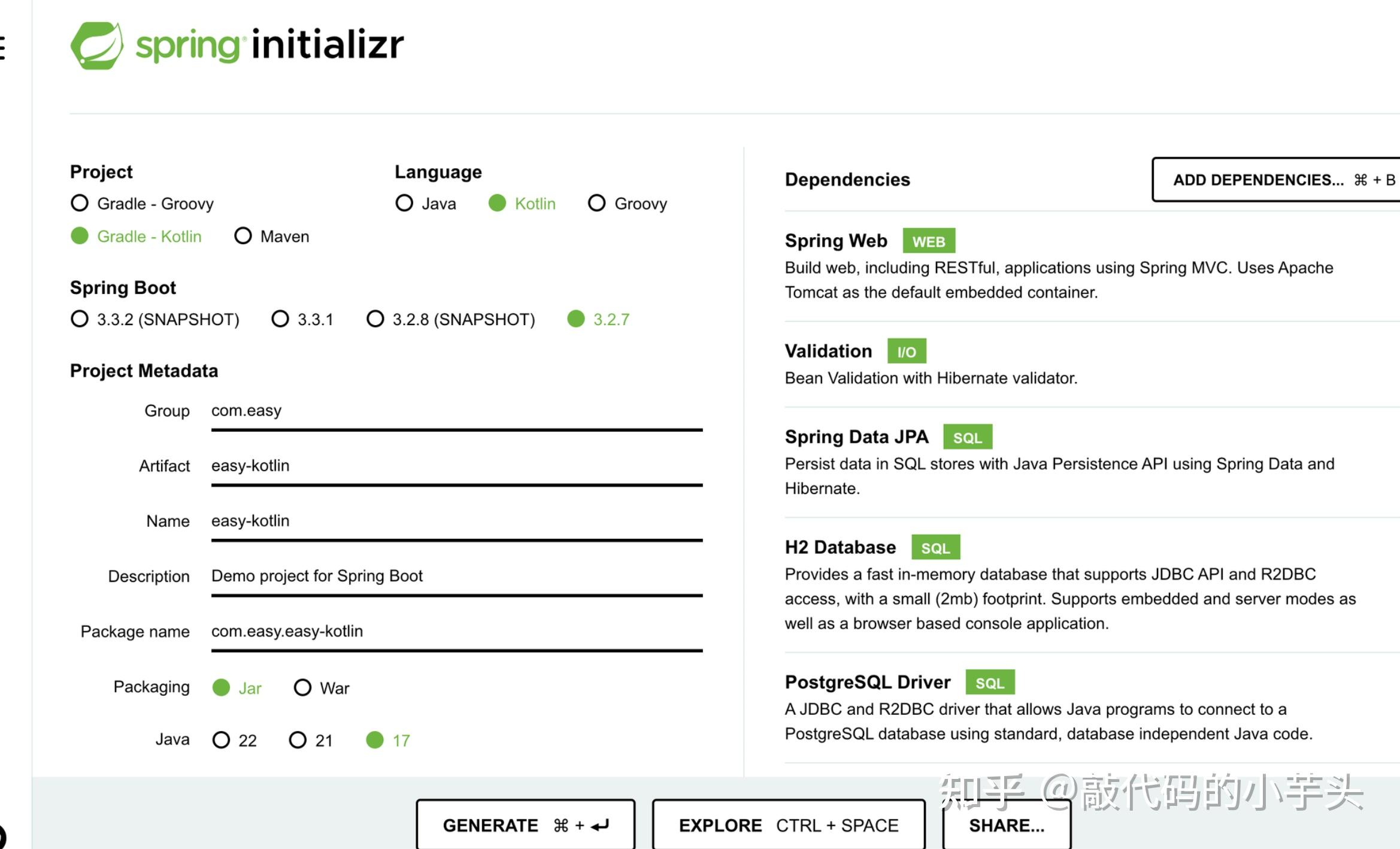The width and height of the screenshot is (1400, 849).
Task: Pick Groovy language radio button
Action: (x=597, y=204)
